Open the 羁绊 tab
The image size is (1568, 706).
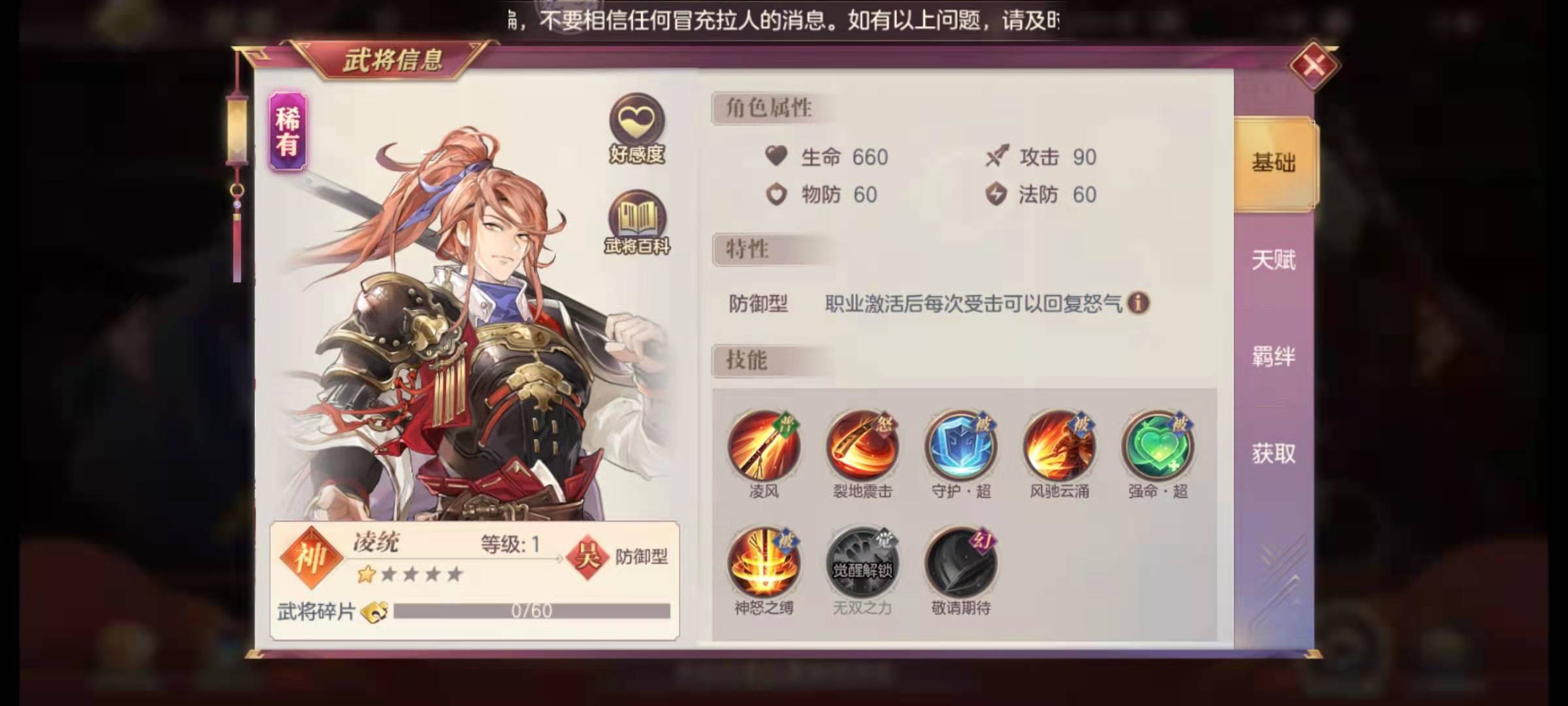pos(1274,357)
